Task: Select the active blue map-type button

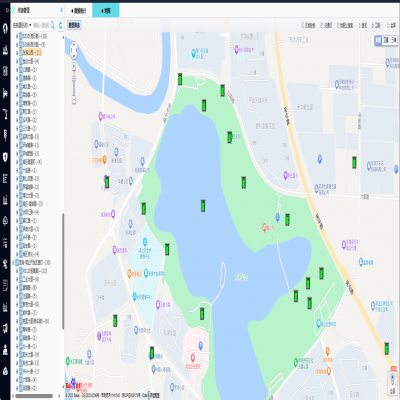Action: [378, 40]
